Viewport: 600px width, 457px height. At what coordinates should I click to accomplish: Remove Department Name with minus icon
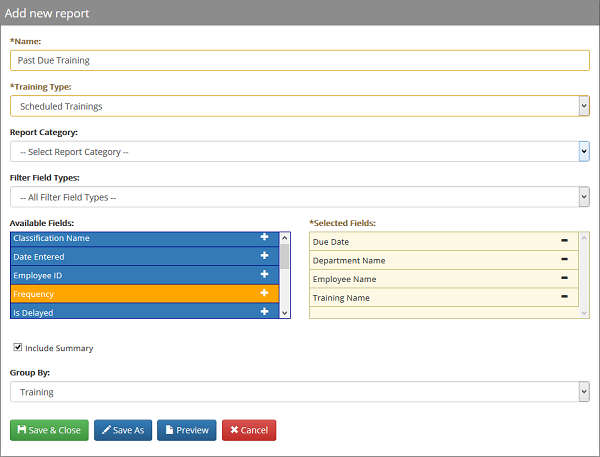(x=564, y=260)
